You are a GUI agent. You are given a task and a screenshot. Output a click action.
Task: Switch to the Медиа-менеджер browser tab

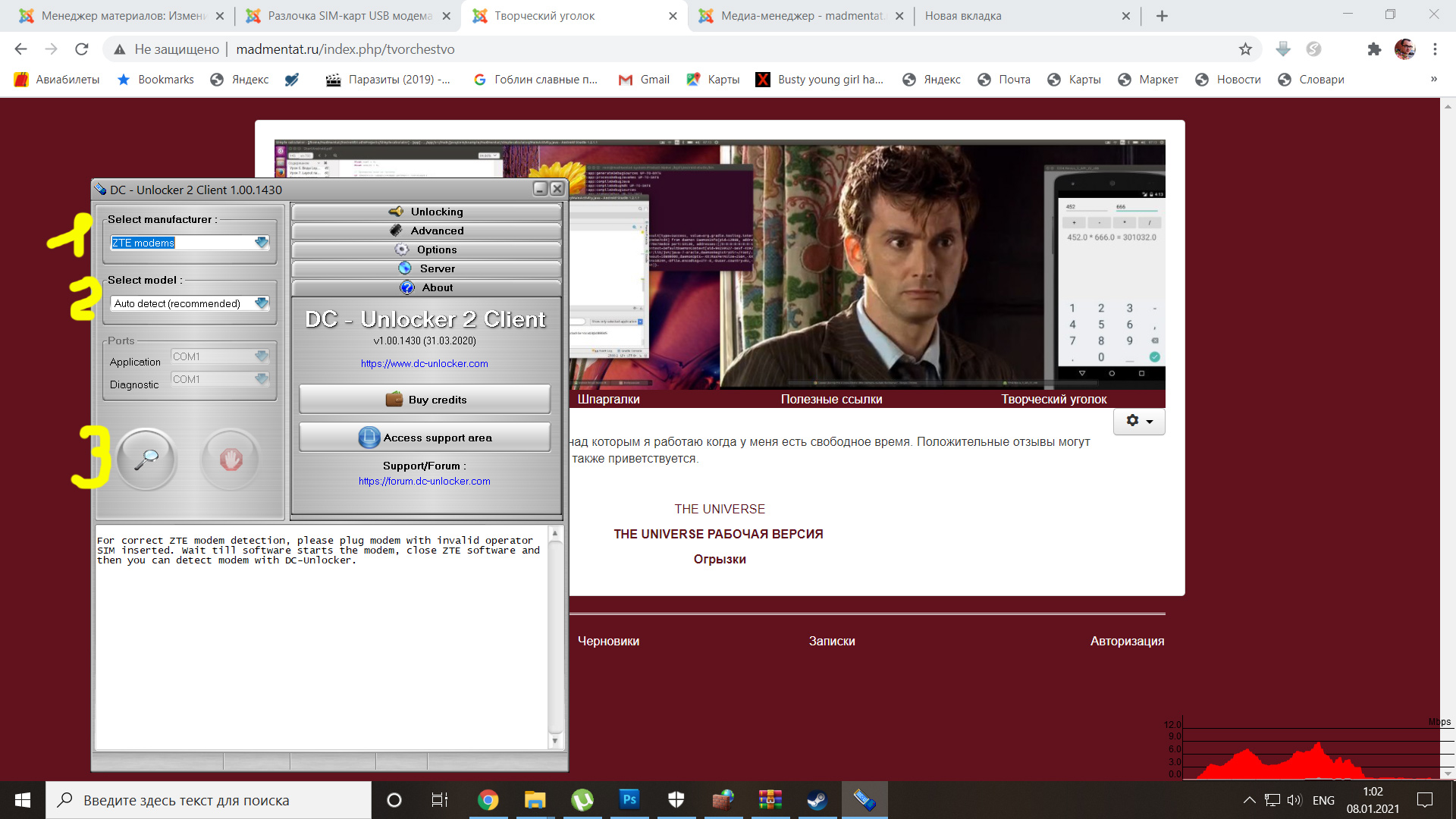(x=802, y=15)
